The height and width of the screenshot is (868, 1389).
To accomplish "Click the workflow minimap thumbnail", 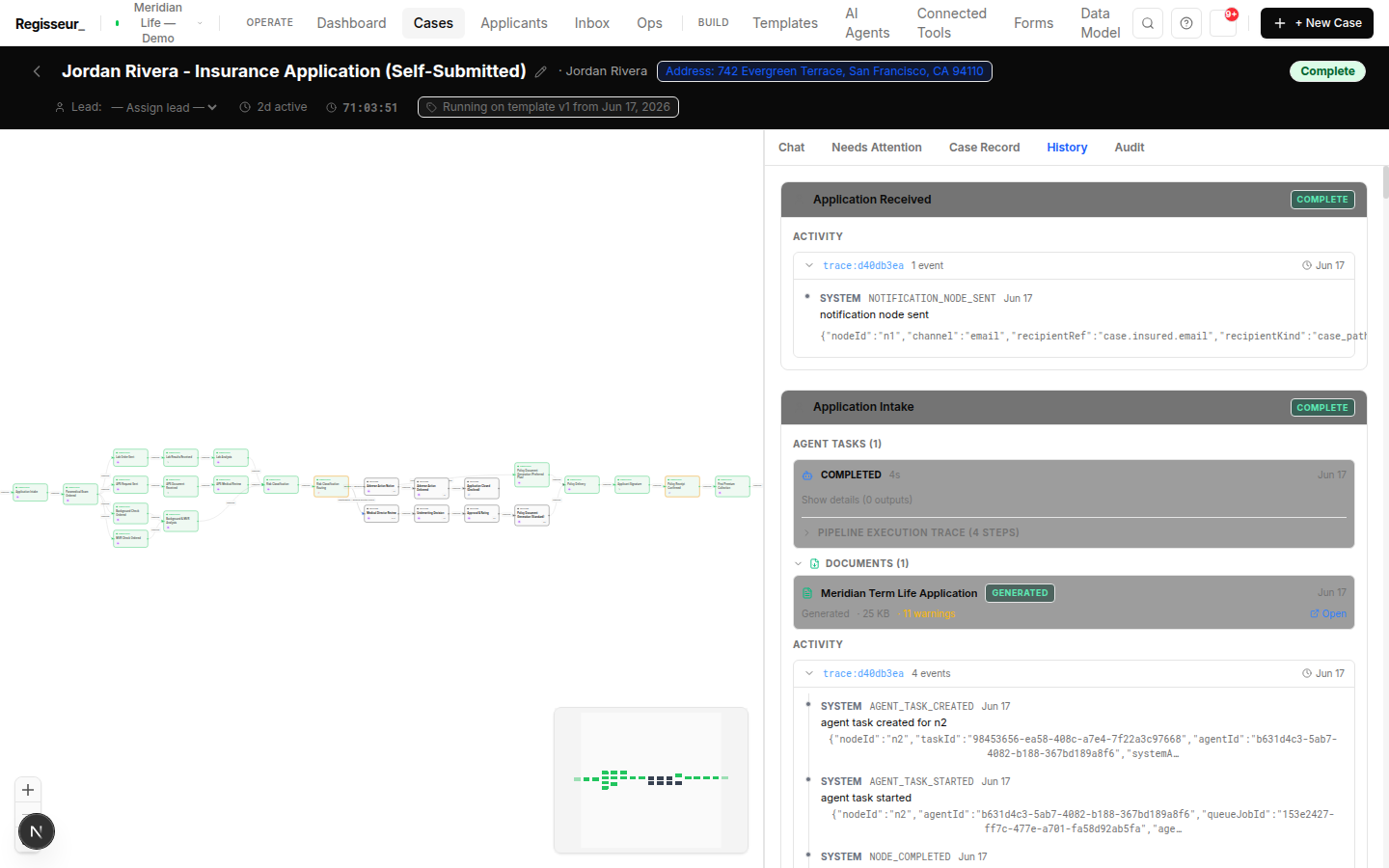I will (651, 780).
